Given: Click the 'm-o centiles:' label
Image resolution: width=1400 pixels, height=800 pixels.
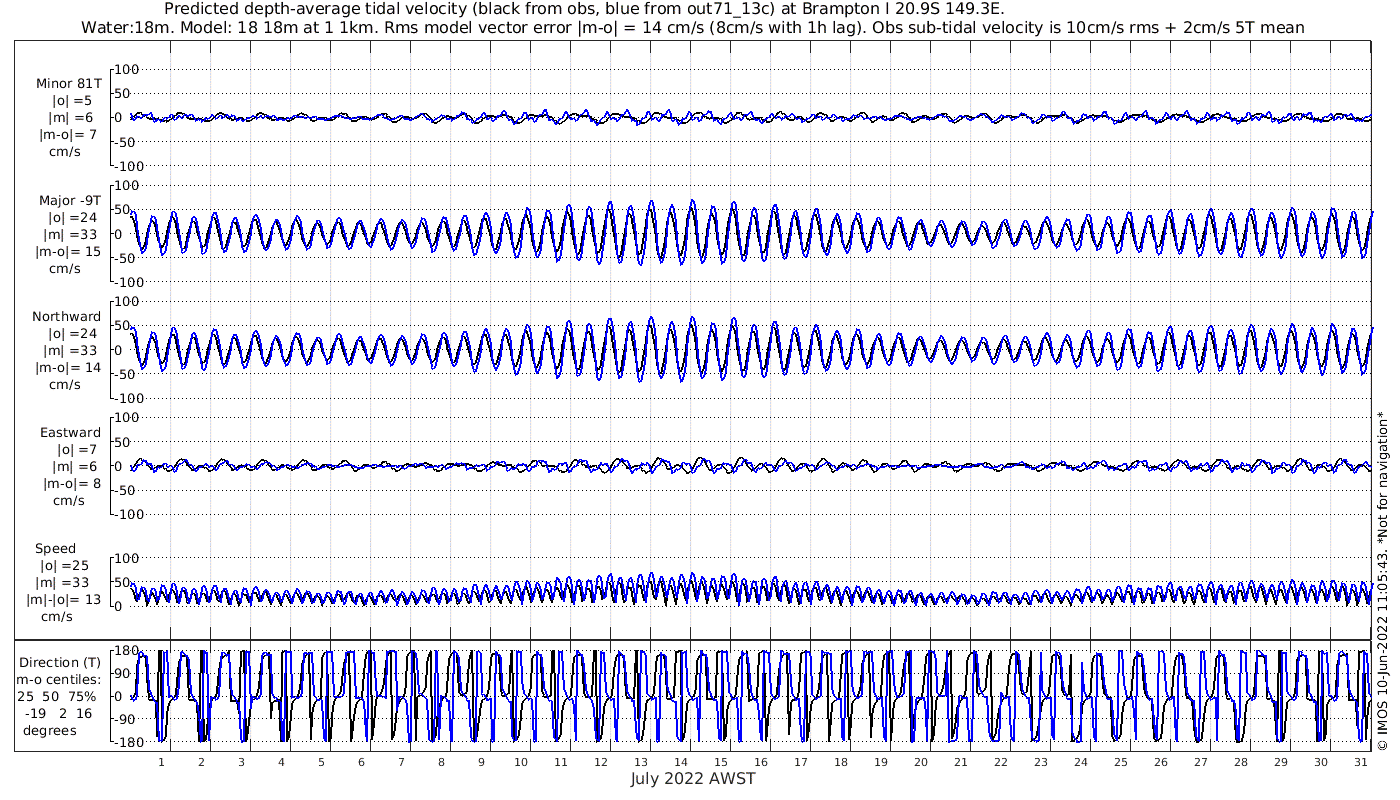Looking at the screenshot, I should (x=58, y=679).
